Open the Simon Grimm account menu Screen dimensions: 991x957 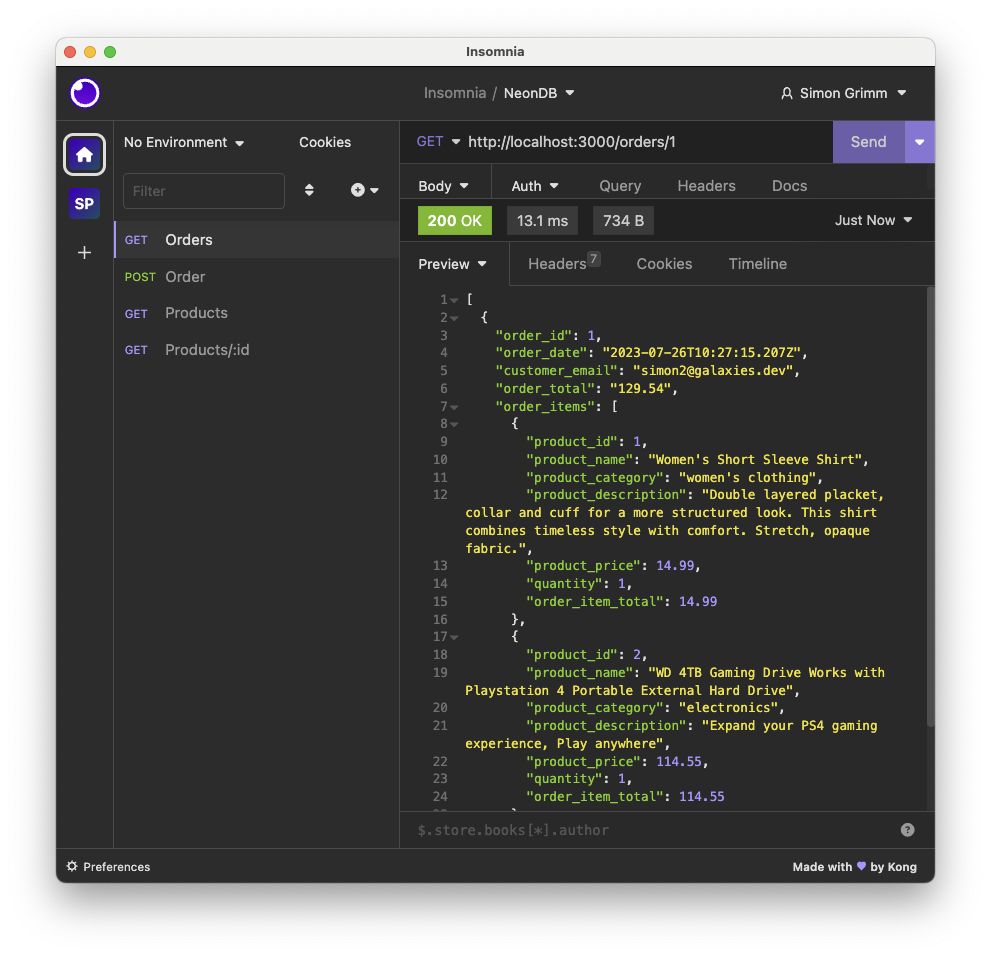(843, 94)
